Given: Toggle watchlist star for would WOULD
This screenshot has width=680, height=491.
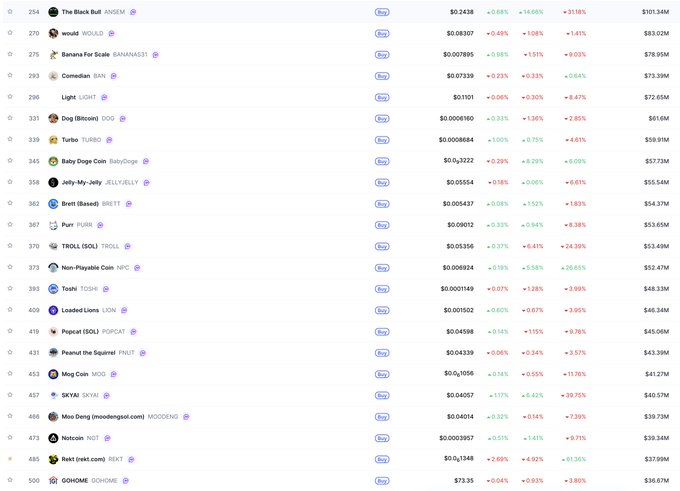Looking at the screenshot, I should [10, 33].
